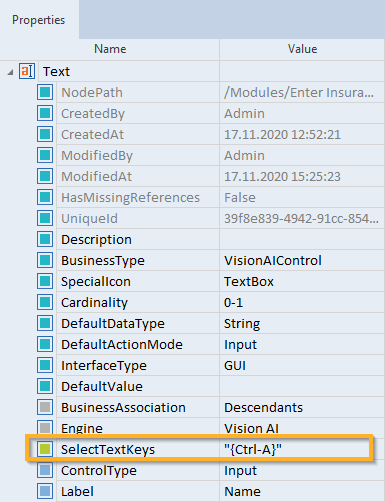Click the Value column header
Image resolution: width=385 pixels, height=502 pixels.
302,49
